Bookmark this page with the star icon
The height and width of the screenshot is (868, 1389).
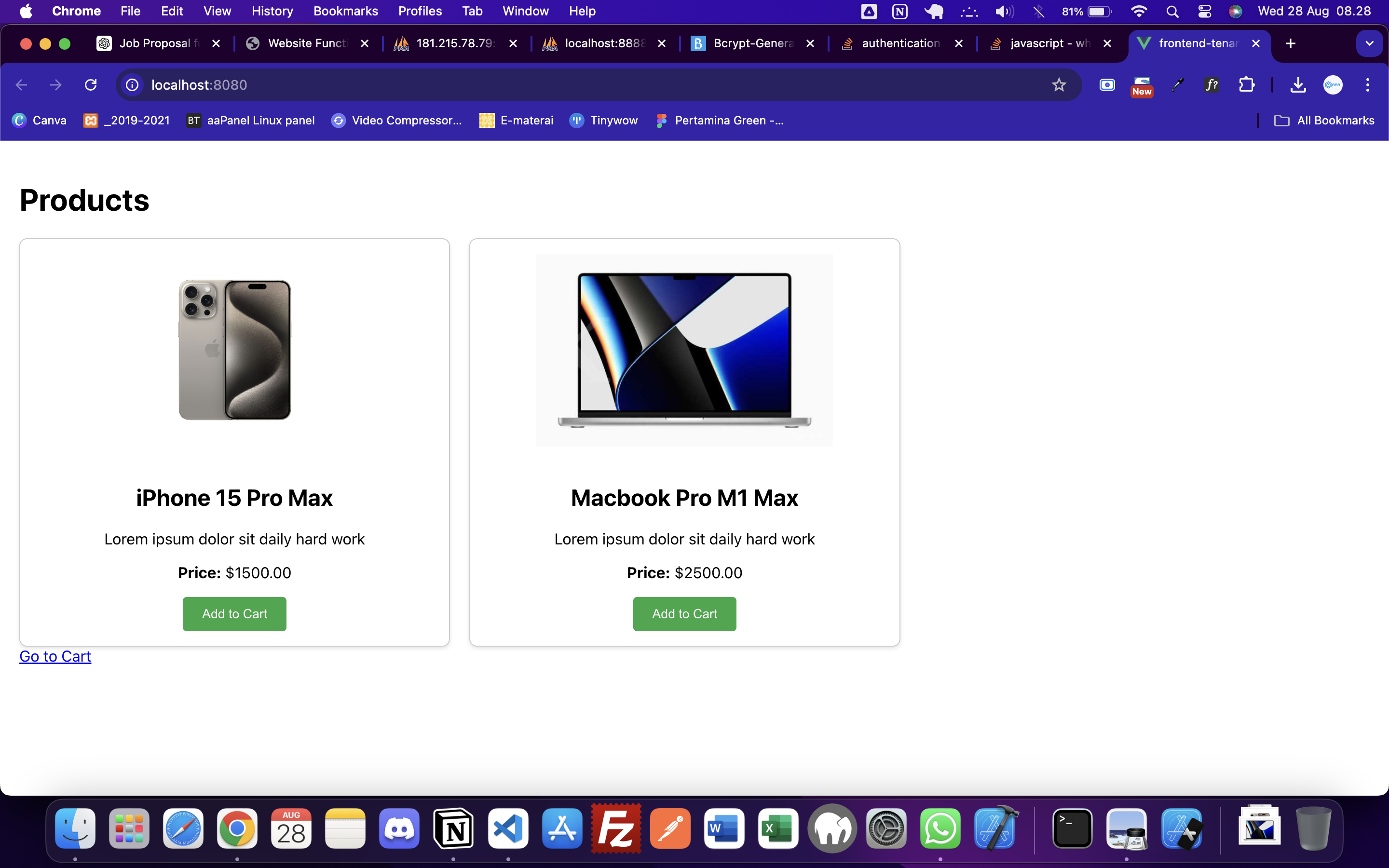[1059, 85]
